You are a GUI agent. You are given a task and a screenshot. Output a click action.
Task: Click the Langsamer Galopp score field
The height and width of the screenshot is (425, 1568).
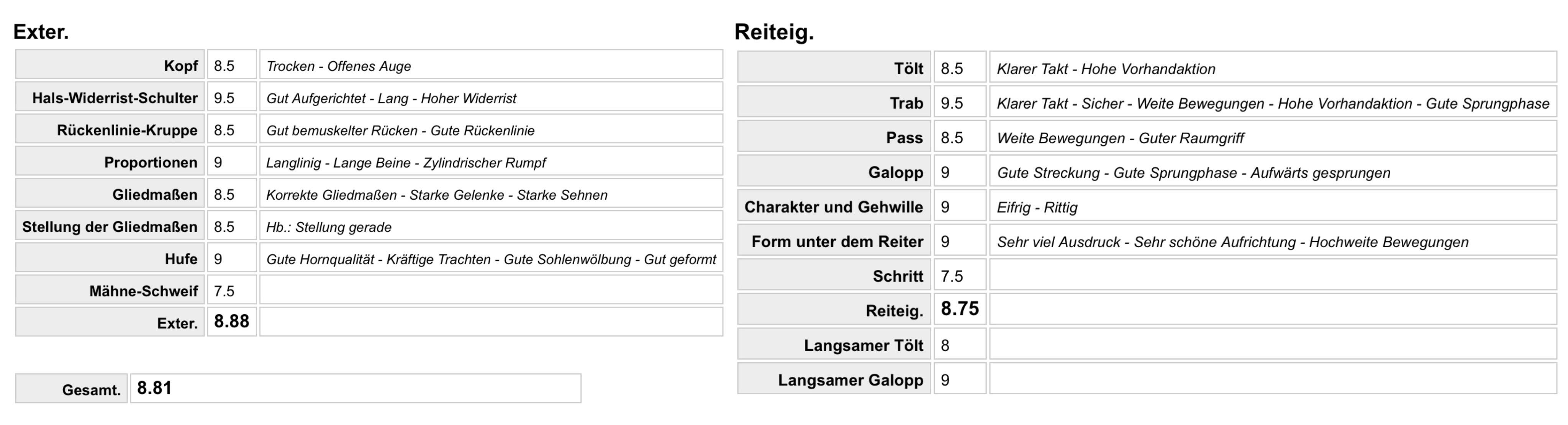coord(960,379)
